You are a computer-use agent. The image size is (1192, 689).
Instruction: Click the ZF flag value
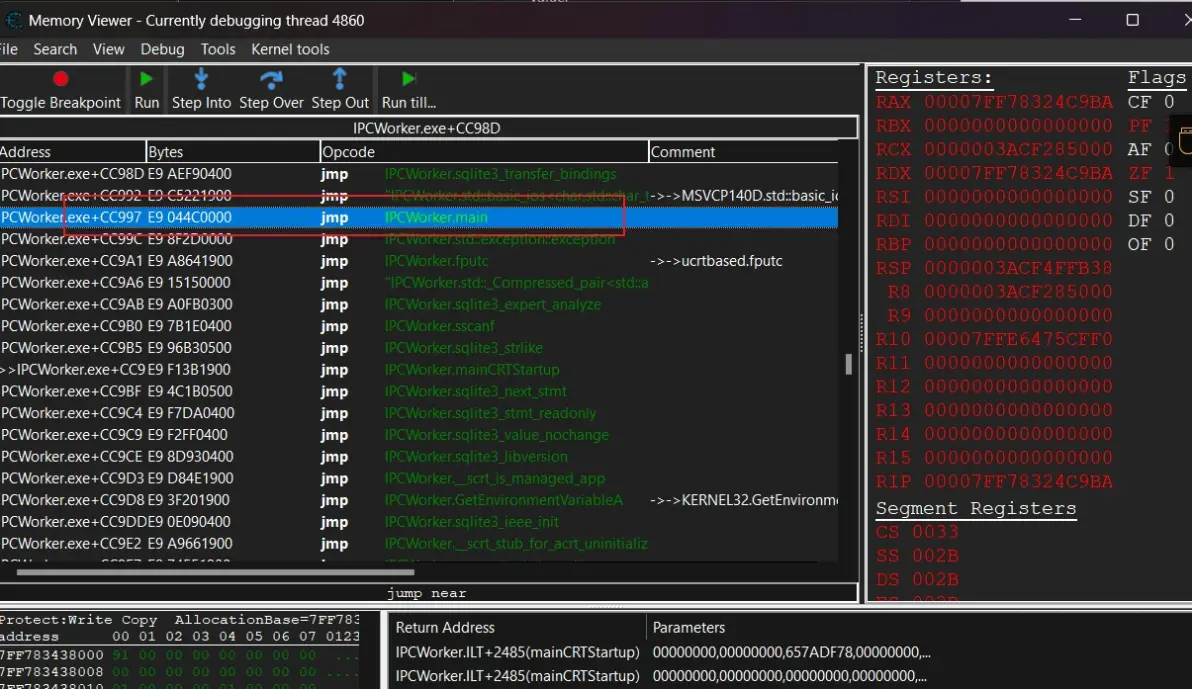pyautogui.click(x=1169, y=173)
